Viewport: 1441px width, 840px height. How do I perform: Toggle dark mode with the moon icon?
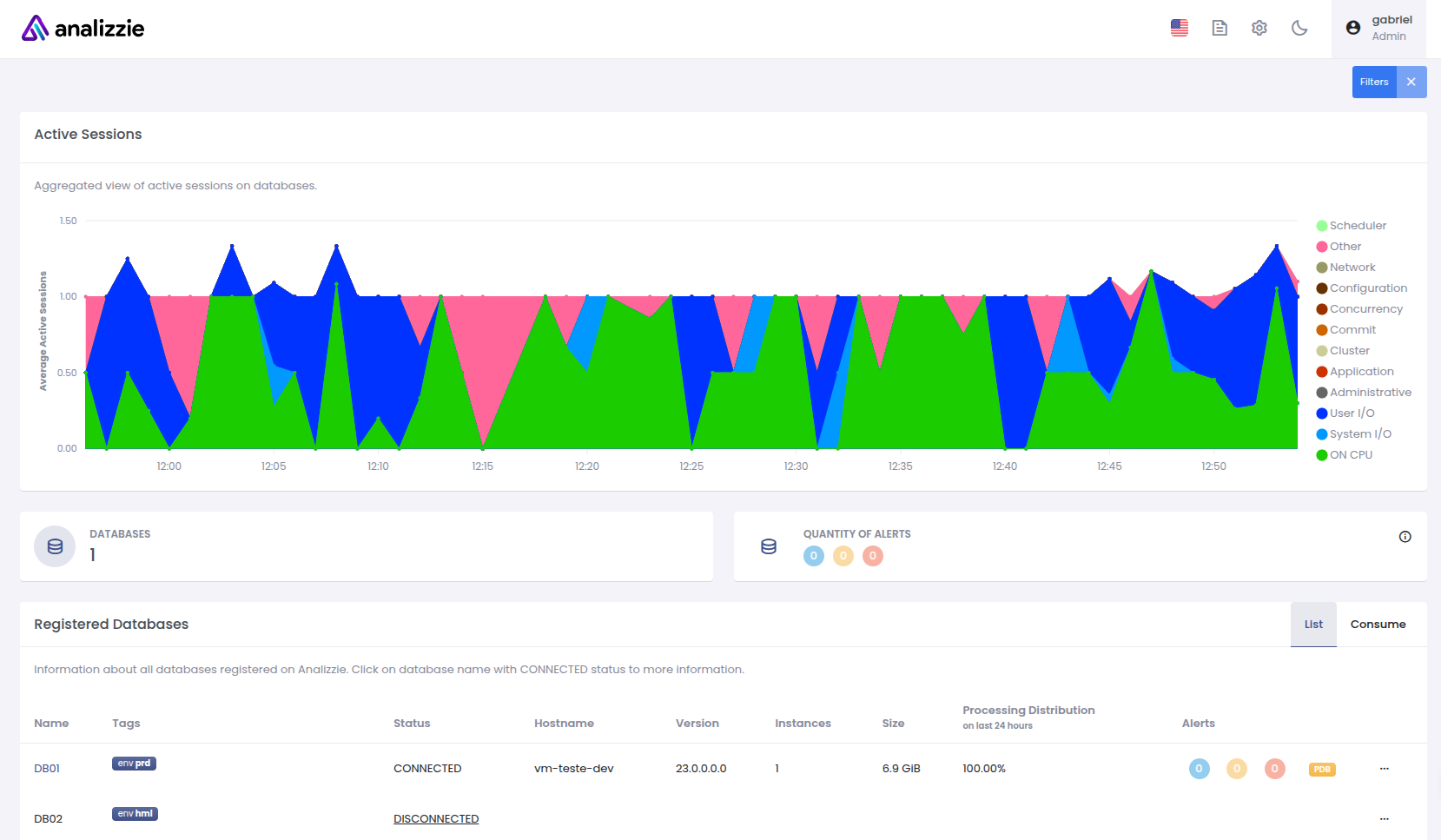[x=1299, y=28]
